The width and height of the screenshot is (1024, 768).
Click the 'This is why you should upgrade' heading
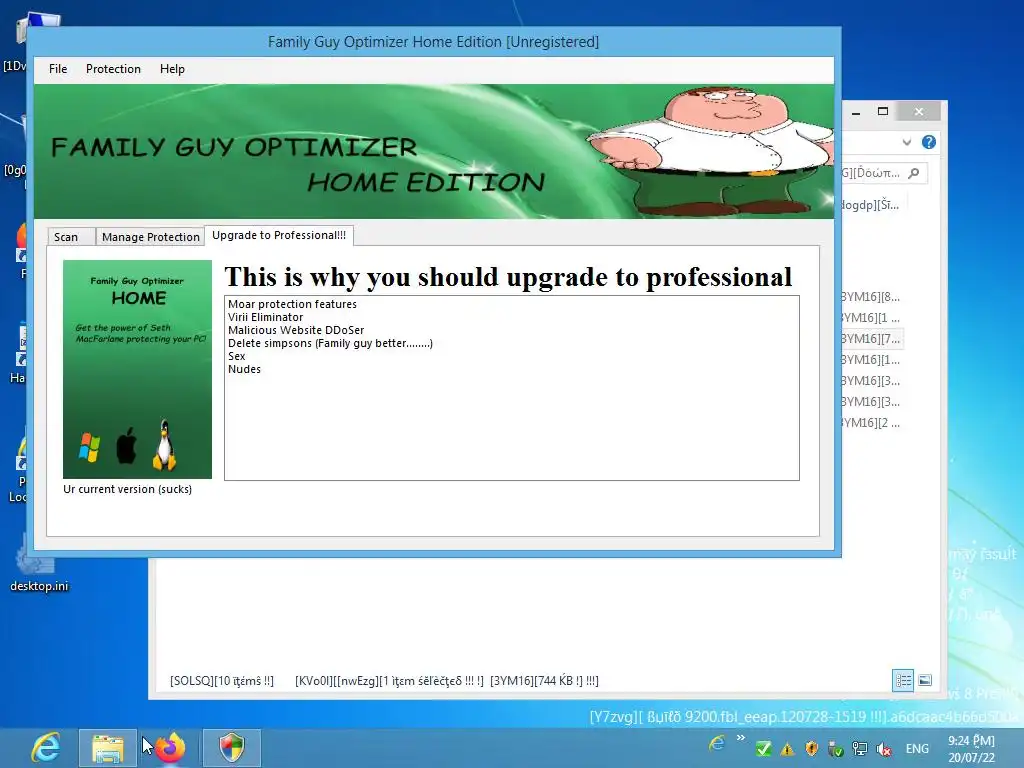508,277
